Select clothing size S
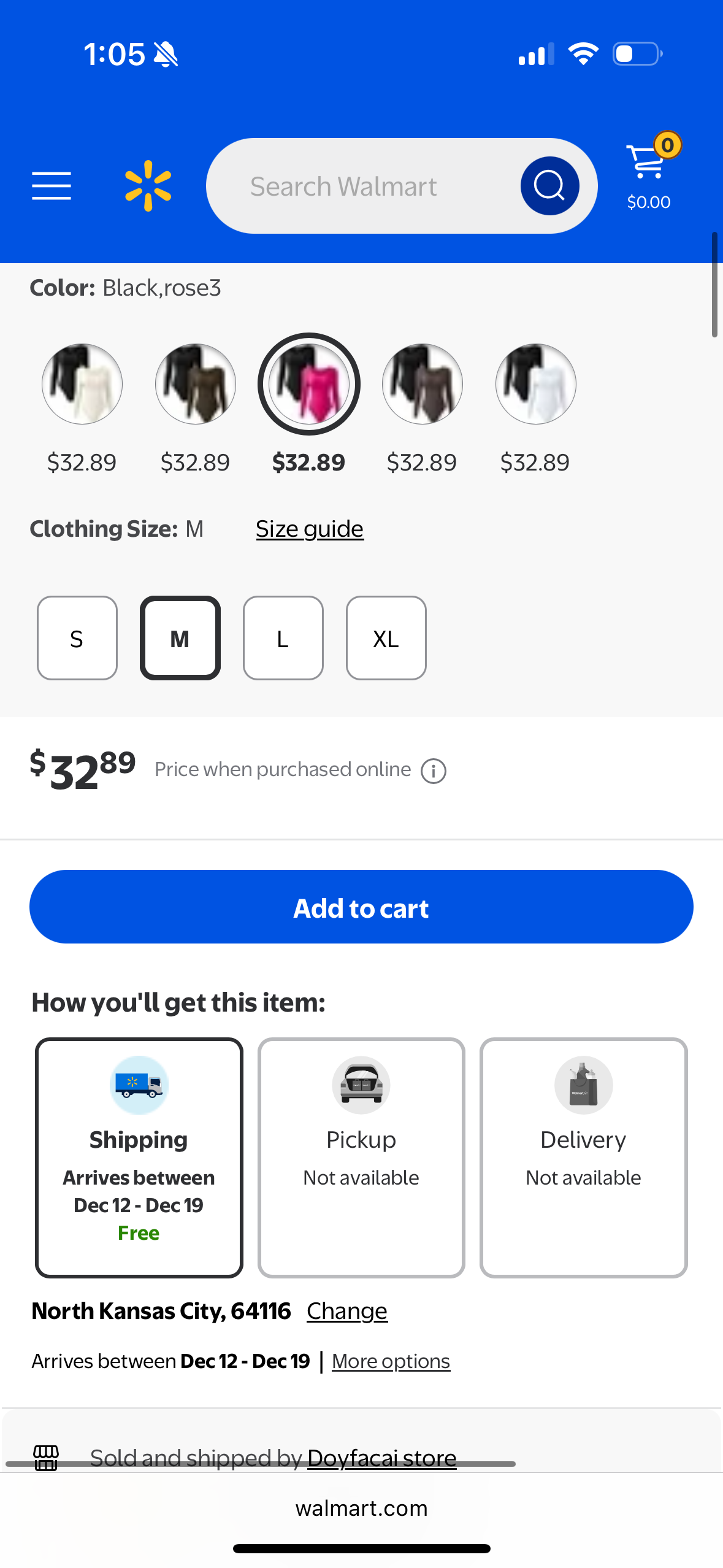Screen dimensions: 723x1568 (77, 638)
